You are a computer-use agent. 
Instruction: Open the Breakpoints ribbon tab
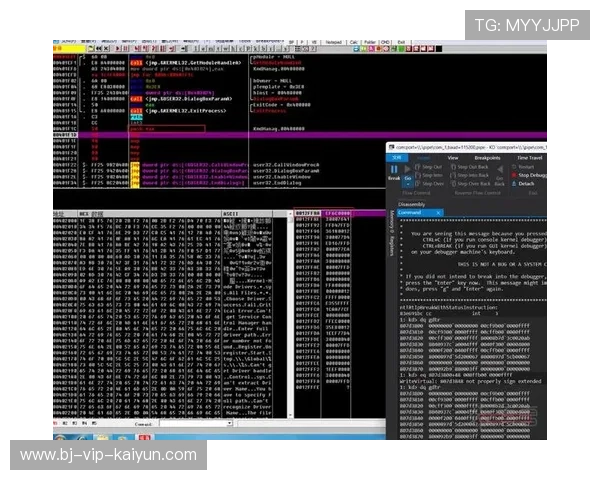pyautogui.click(x=487, y=157)
